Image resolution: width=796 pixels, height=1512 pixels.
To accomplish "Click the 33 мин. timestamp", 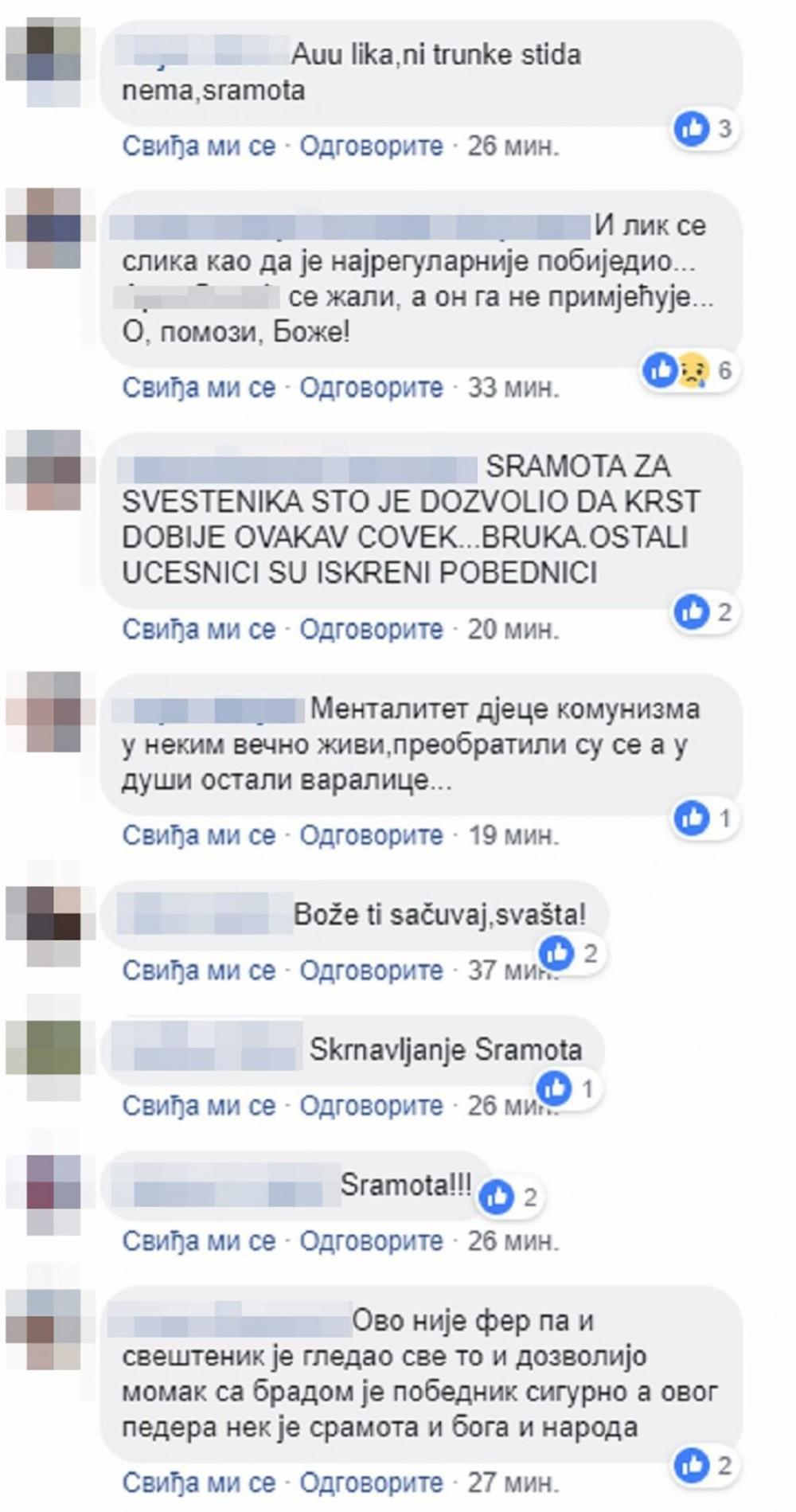I will 513,388.
